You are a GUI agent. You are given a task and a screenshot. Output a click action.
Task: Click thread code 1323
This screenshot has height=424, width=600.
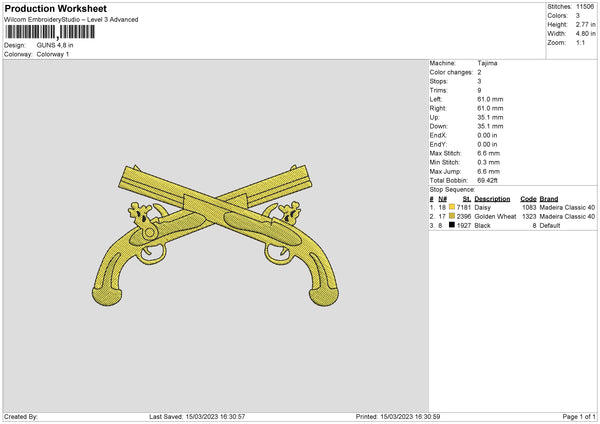529,217
